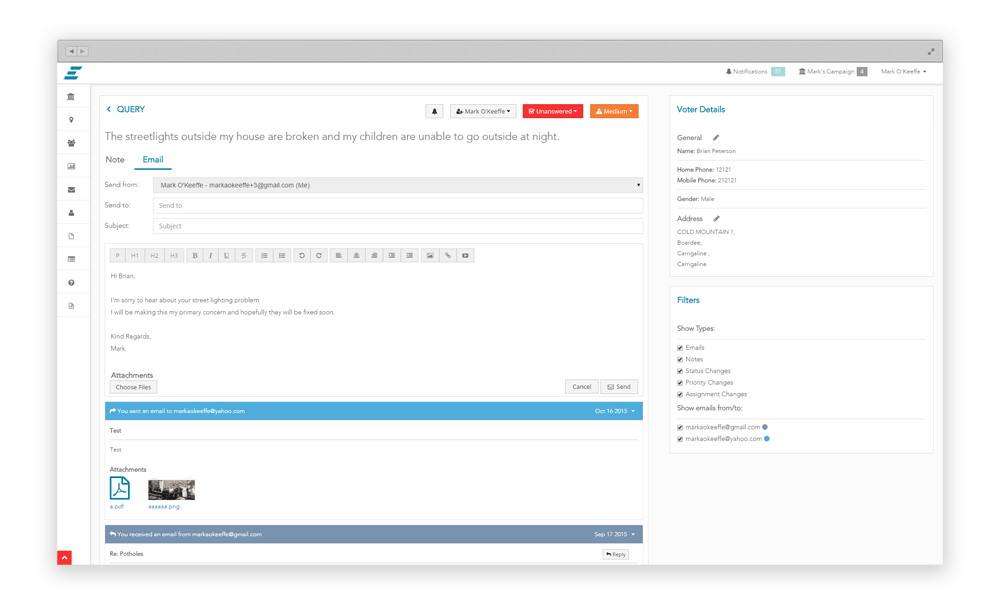The height and width of the screenshot is (605, 1000).
Task: Open the map pin icon in sidebar
Action: tap(71, 120)
